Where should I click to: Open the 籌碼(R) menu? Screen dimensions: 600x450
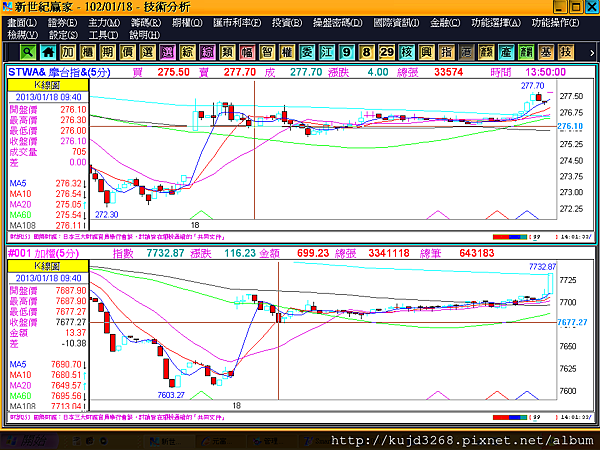[146, 23]
